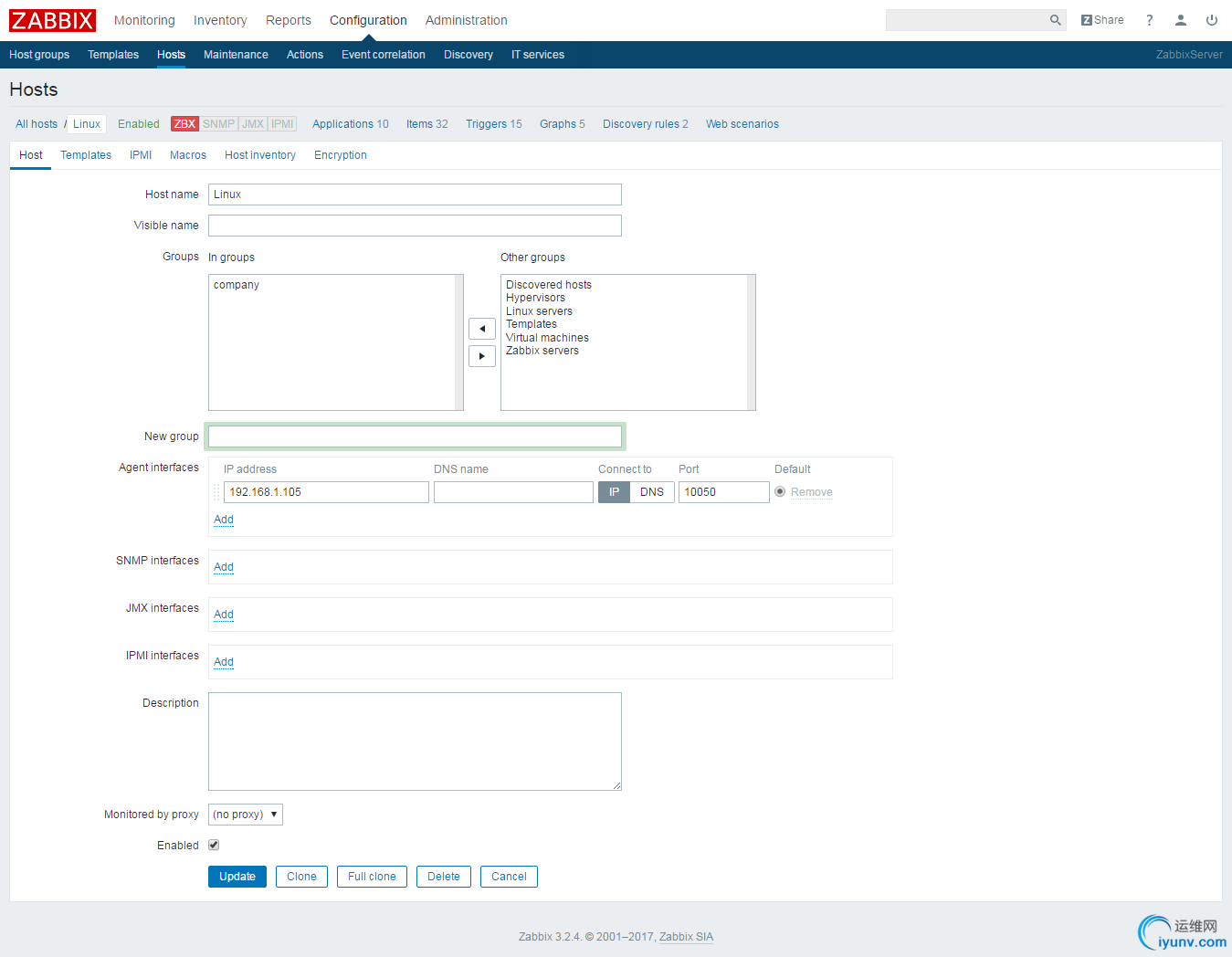Open the help question mark icon
1232x957 pixels.
1150,20
